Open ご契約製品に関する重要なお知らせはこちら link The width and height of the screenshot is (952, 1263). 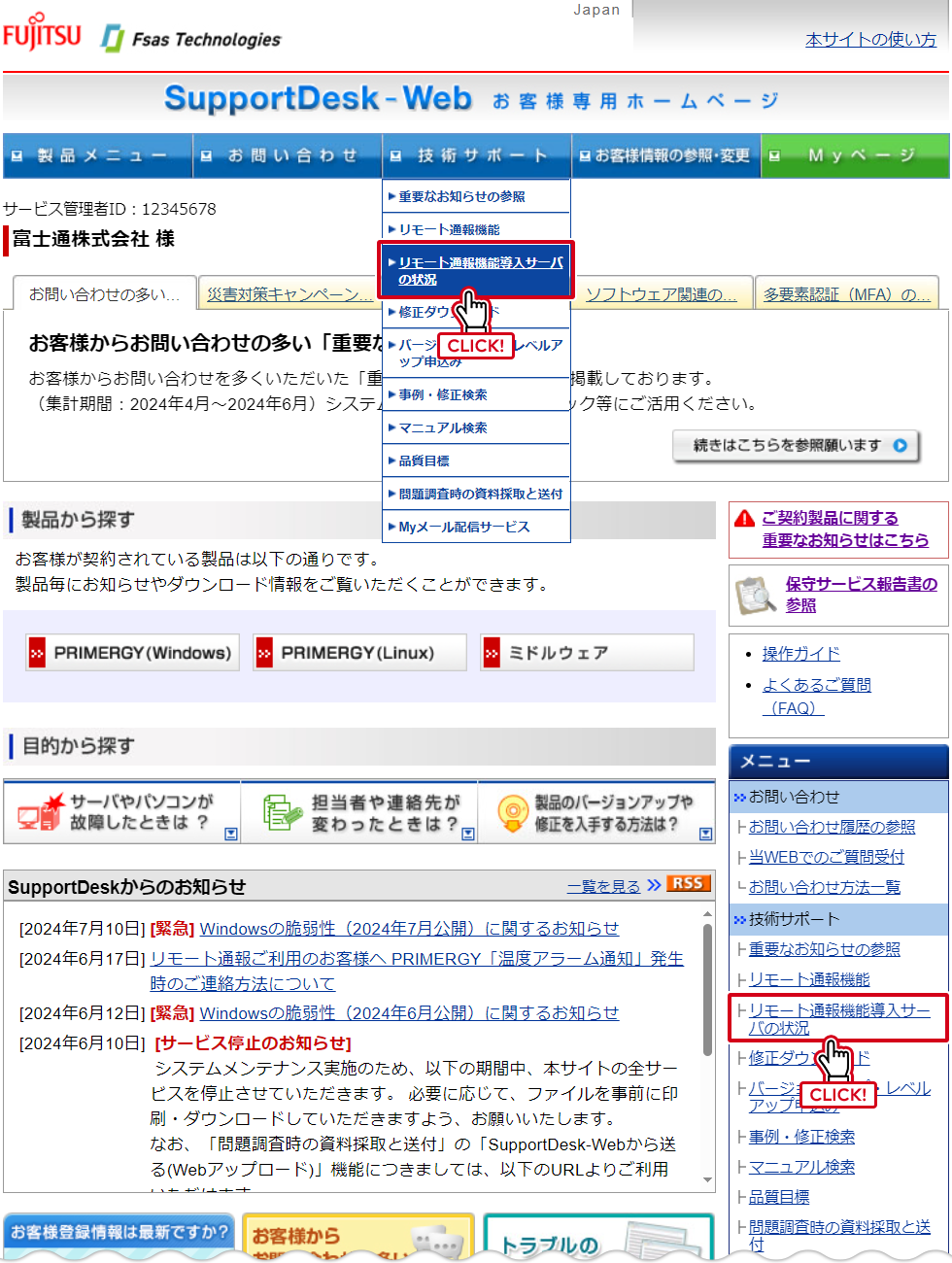pyautogui.click(x=845, y=529)
